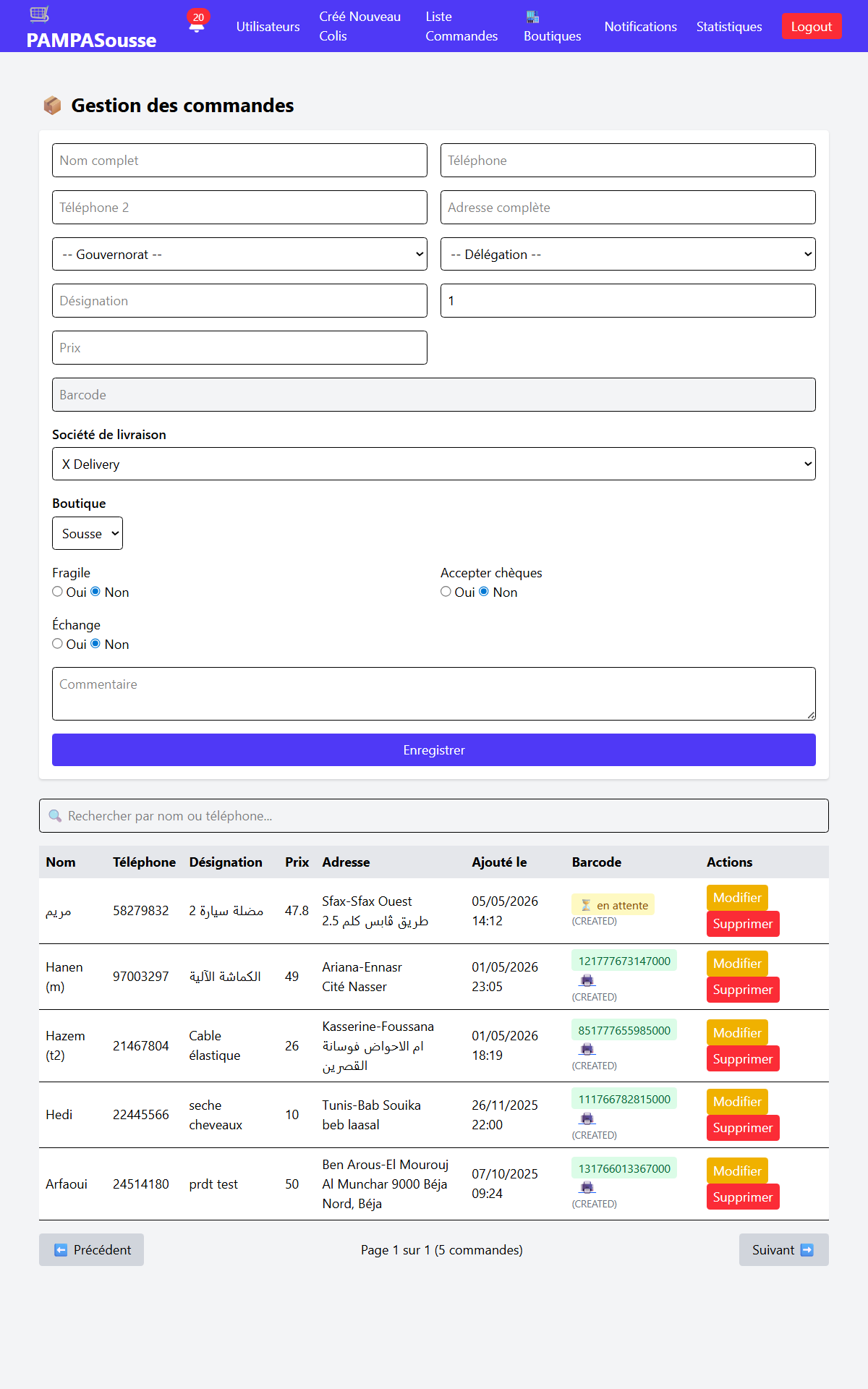Select Non for Échange
The image size is (868, 1389).
click(95, 644)
